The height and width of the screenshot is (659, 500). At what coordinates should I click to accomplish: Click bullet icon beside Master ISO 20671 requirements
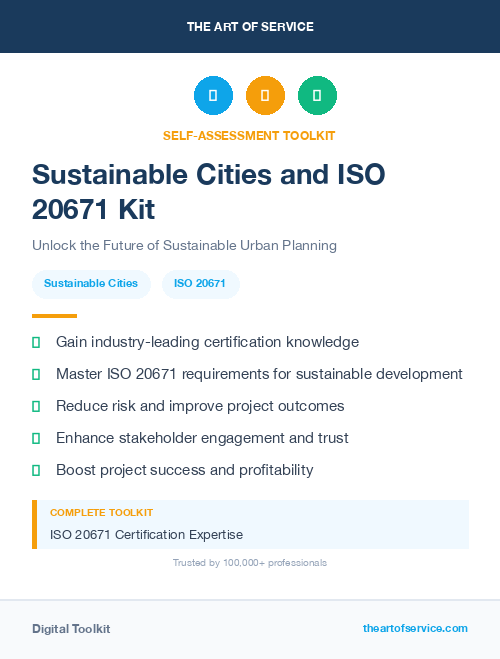click(x=36, y=374)
